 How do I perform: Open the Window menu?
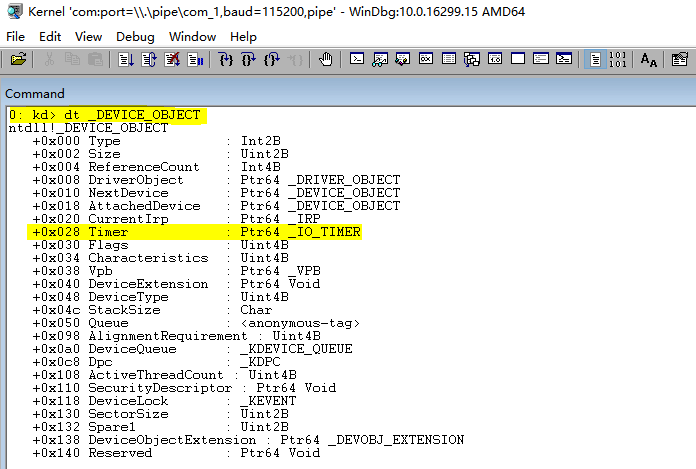point(192,37)
